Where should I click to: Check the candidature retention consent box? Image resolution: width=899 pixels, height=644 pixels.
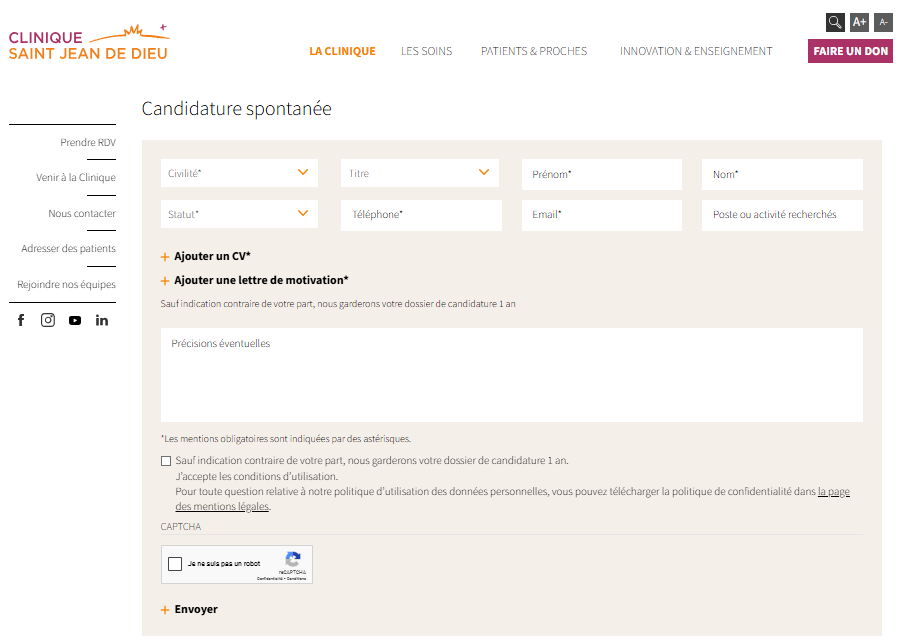(x=164, y=461)
